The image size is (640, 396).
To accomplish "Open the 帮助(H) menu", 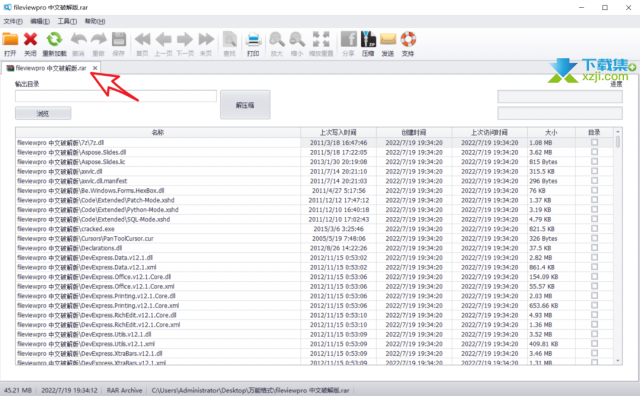I will point(95,21).
